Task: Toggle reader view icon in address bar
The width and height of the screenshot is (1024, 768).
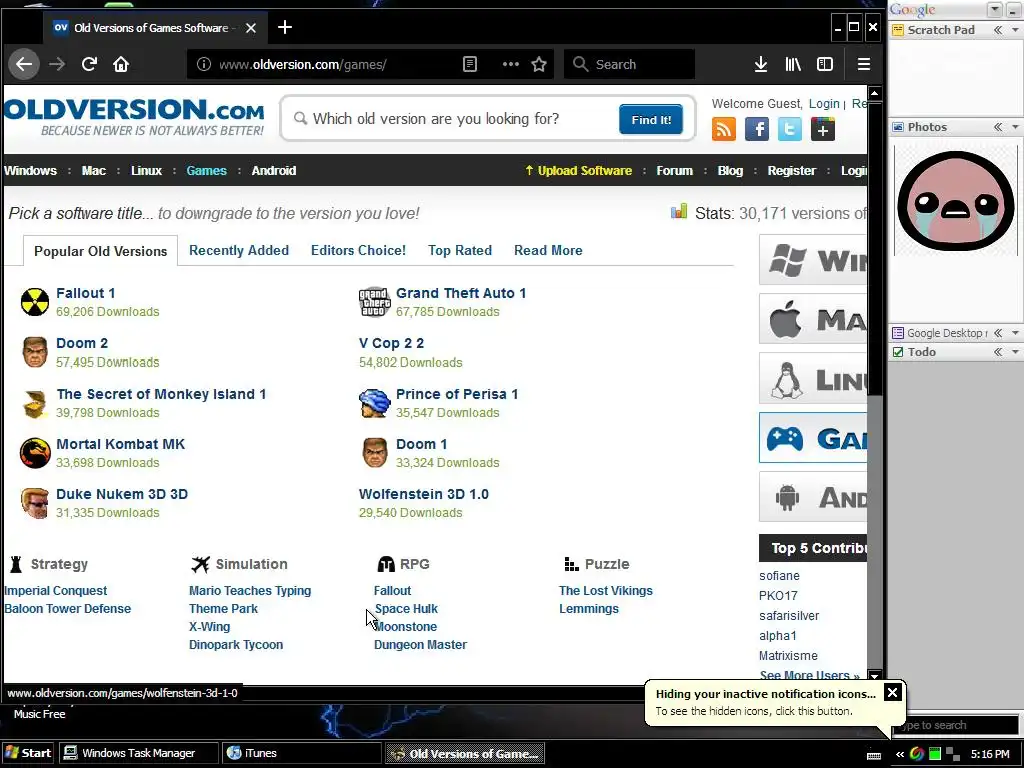Action: [470, 64]
